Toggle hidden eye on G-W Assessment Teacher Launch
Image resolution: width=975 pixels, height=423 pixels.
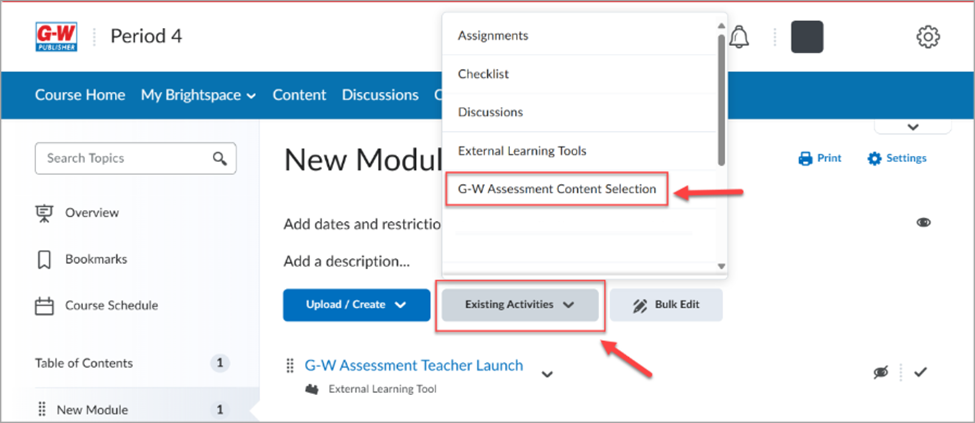(x=880, y=373)
